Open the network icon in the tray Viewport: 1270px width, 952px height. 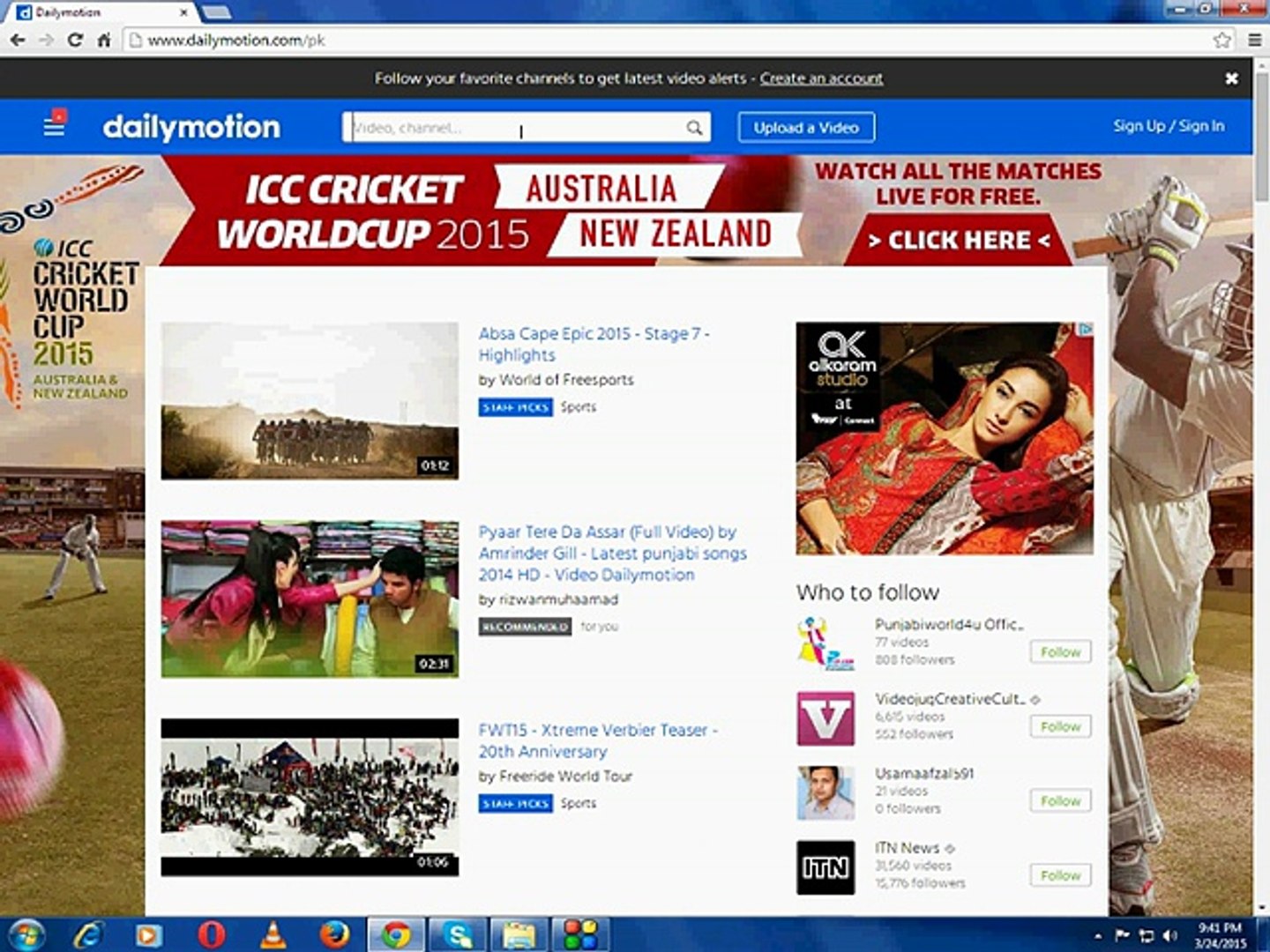[1147, 935]
